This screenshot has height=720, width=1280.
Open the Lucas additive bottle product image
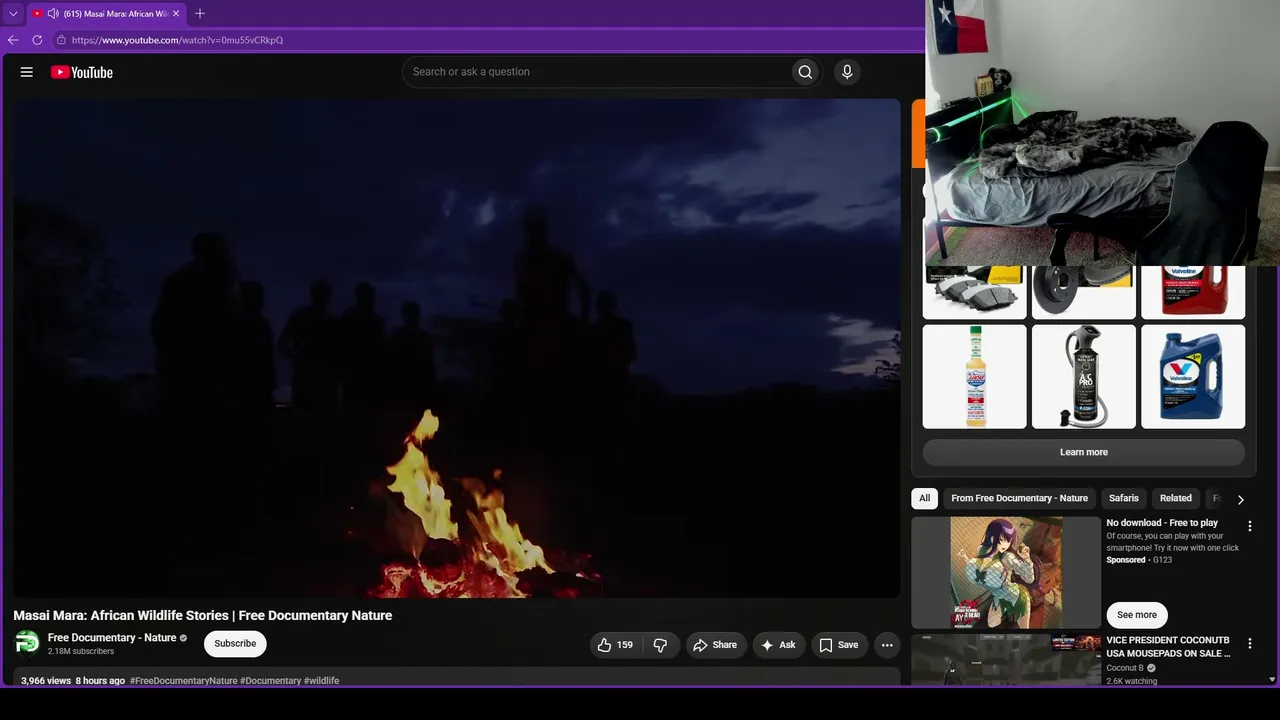tap(975, 376)
